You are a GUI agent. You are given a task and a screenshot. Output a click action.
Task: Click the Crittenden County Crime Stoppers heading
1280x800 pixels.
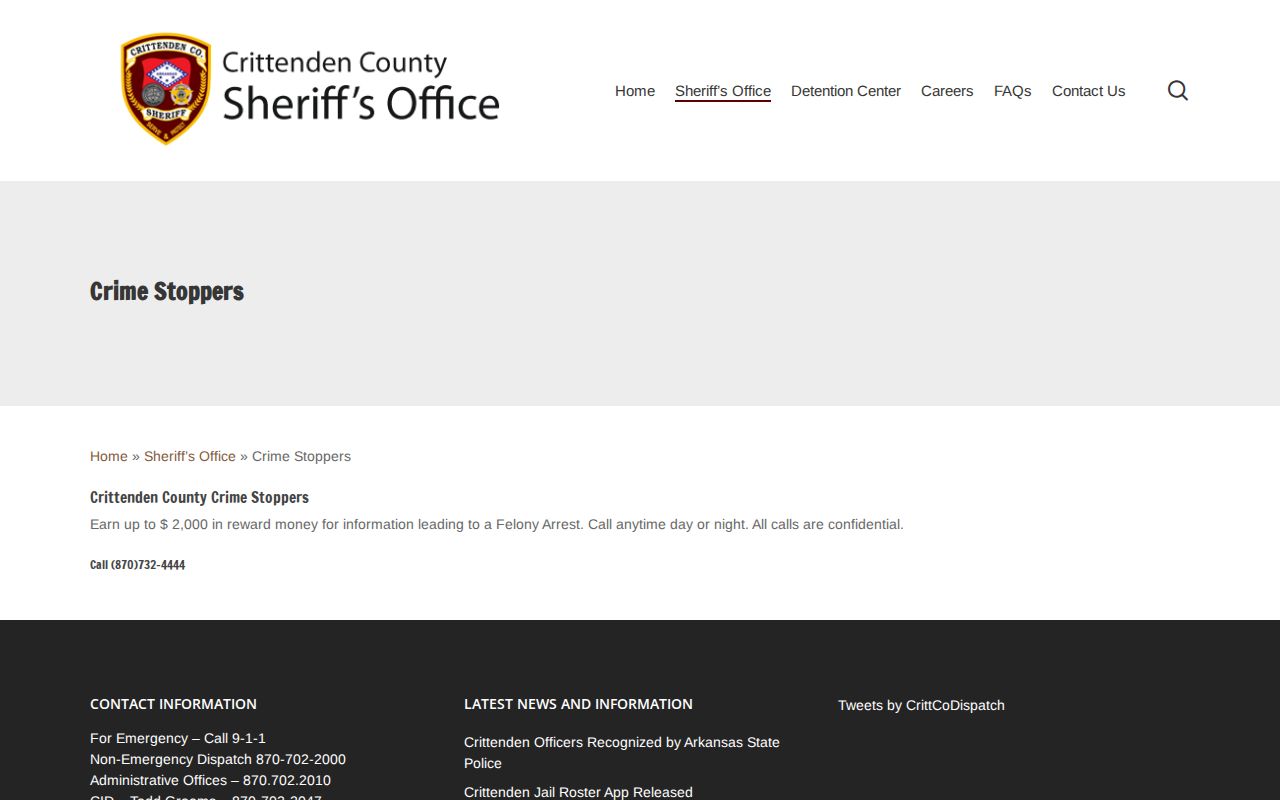[199, 497]
